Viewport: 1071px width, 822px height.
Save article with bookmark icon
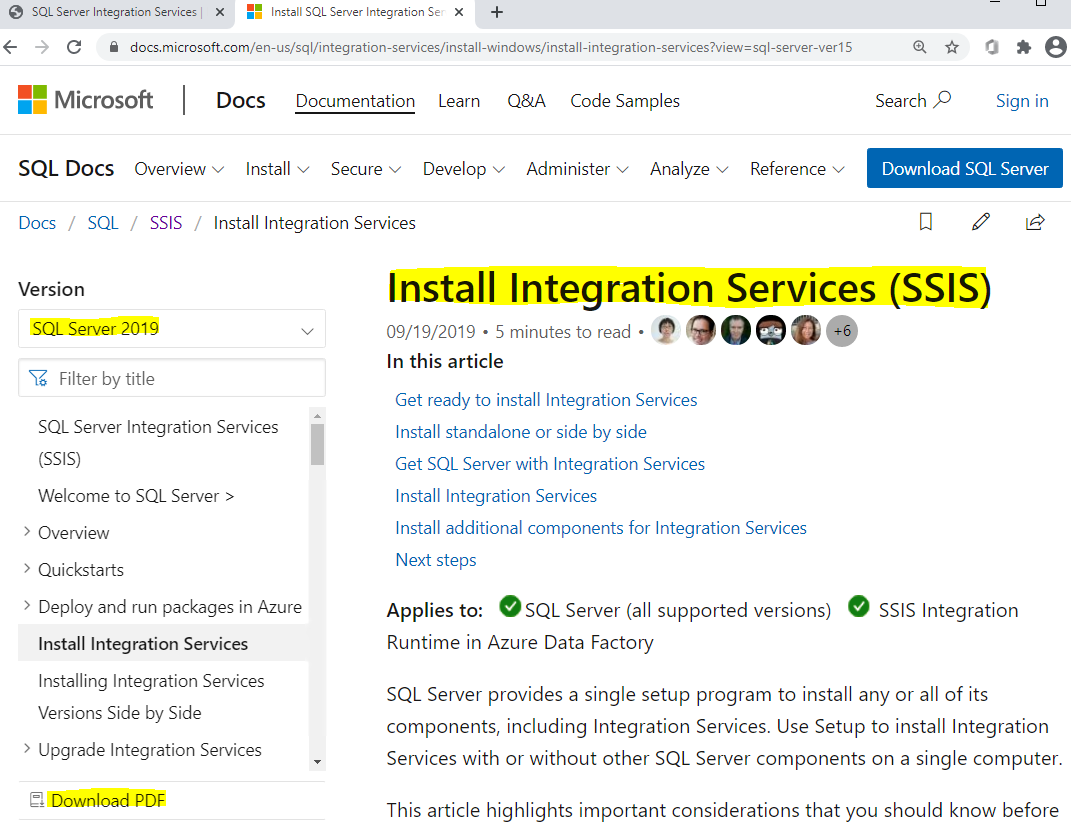pyautogui.click(x=926, y=222)
